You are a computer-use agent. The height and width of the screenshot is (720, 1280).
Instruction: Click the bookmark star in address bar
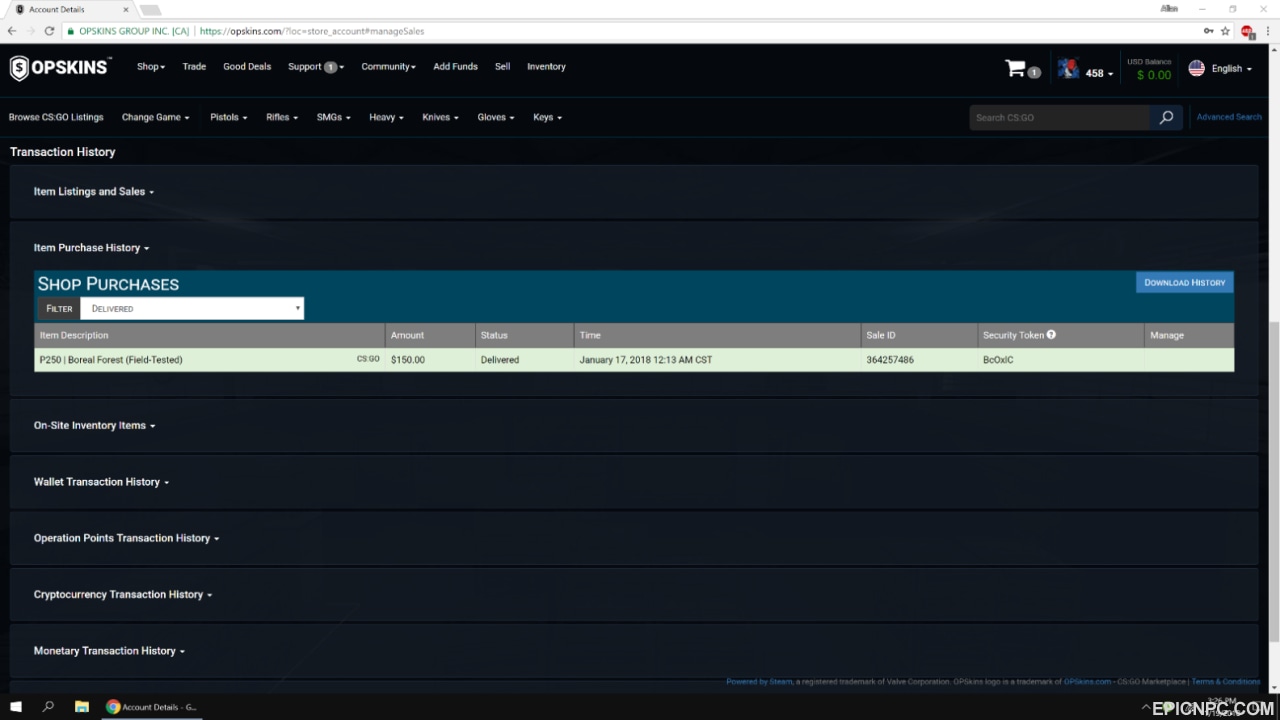(1225, 31)
